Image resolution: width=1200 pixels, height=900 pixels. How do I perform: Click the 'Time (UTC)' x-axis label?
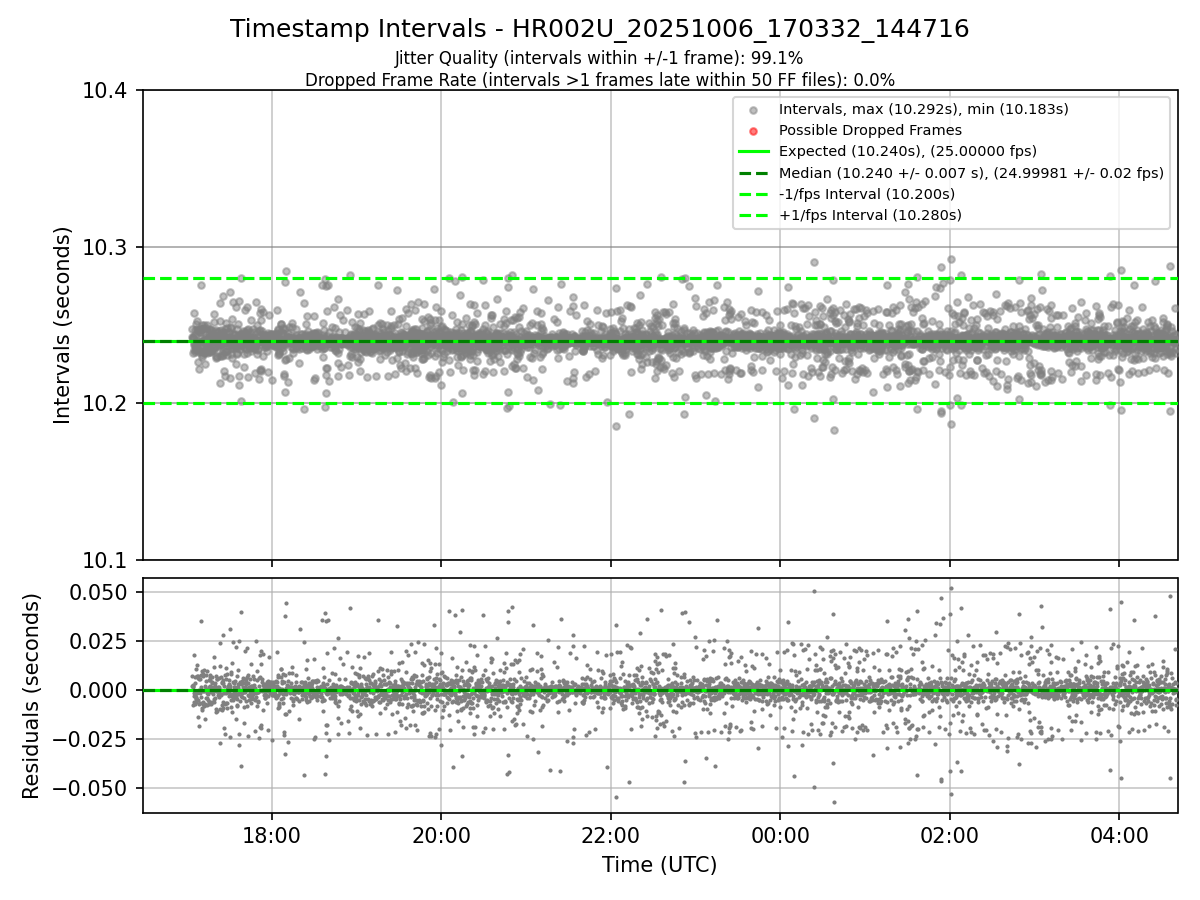[x=659, y=865]
